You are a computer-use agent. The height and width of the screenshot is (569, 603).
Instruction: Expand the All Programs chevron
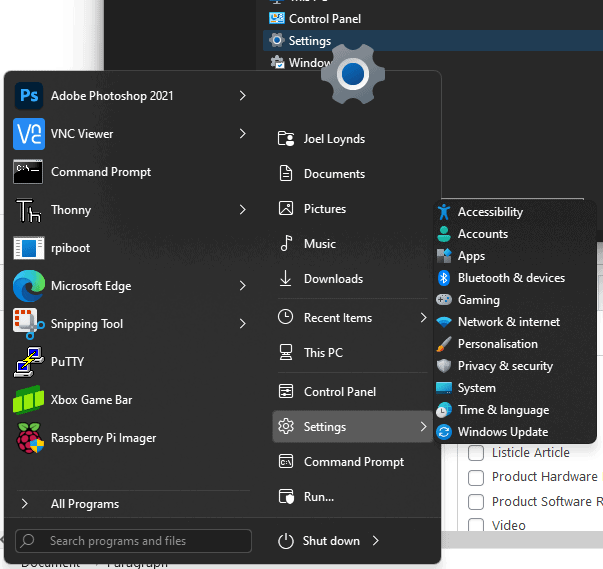coord(25,504)
